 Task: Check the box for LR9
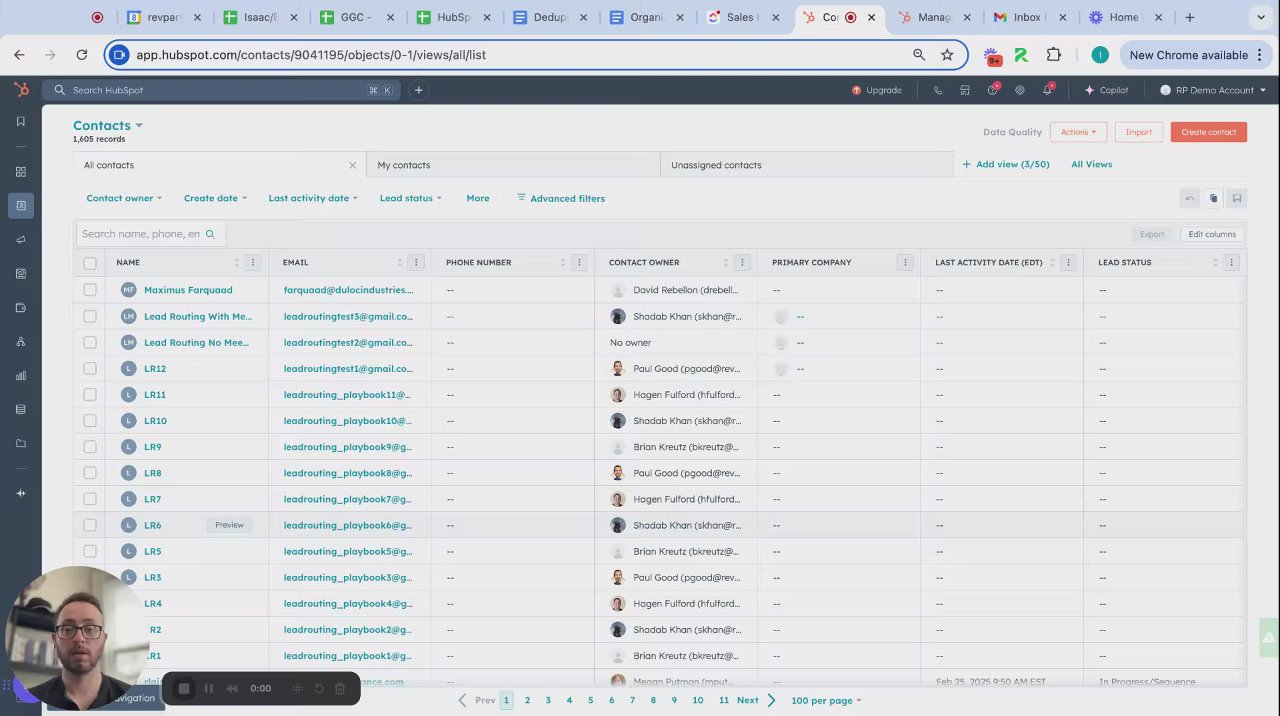90,447
